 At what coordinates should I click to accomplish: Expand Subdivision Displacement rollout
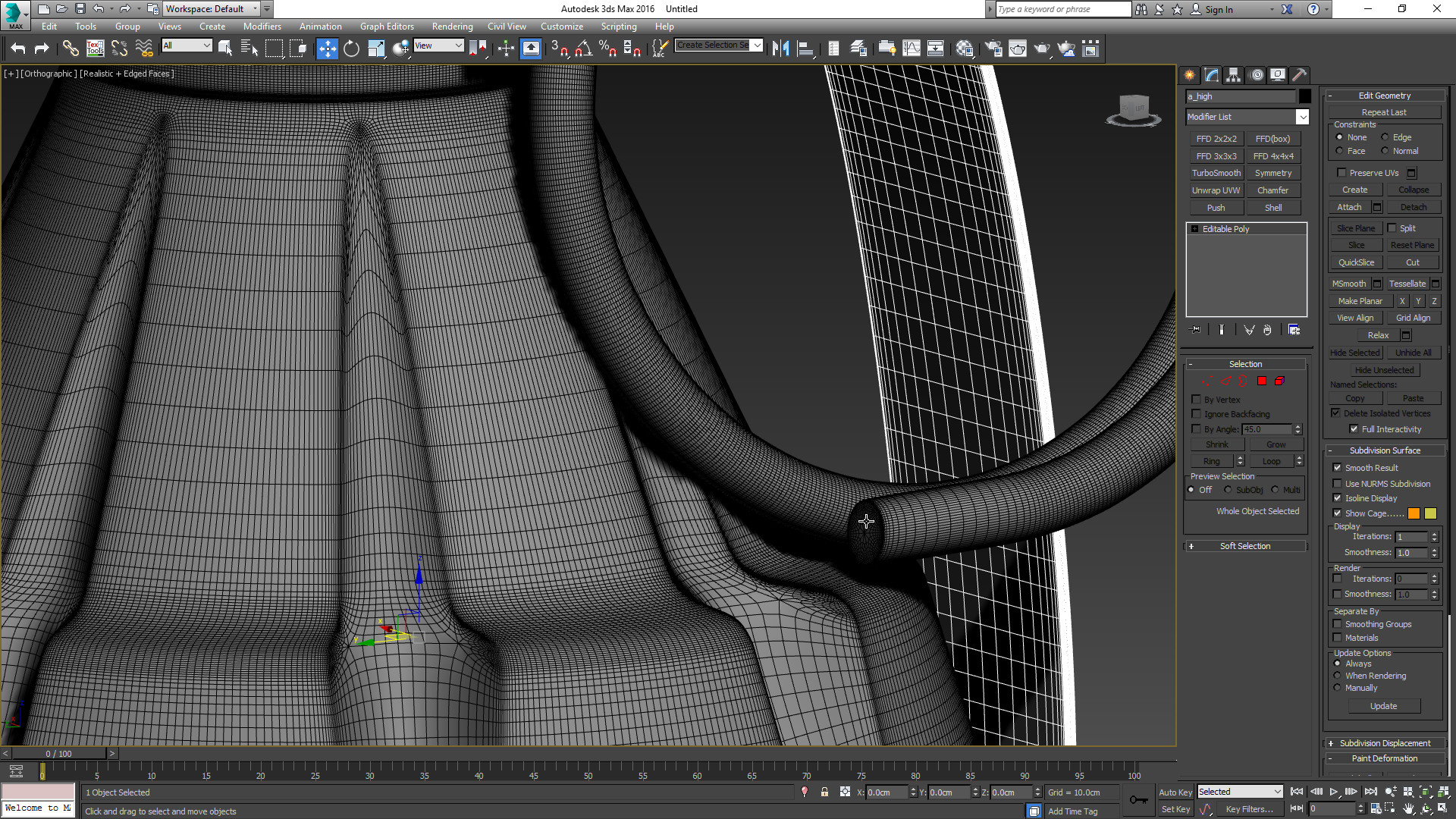(1385, 743)
